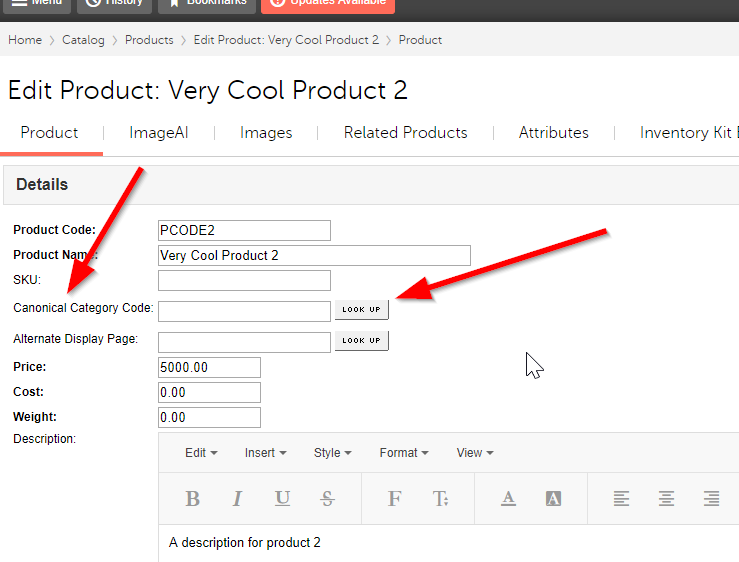Align text left in description editor
Viewport: 739px width, 562px height.
click(x=621, y=499)
